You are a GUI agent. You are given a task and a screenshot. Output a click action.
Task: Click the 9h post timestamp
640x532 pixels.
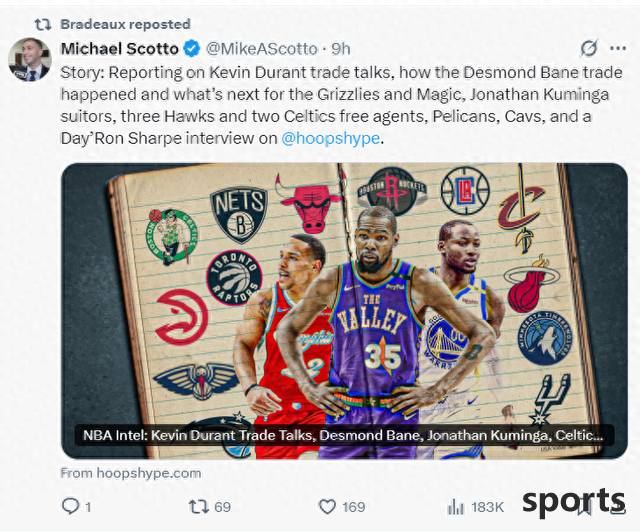point(341,49)
